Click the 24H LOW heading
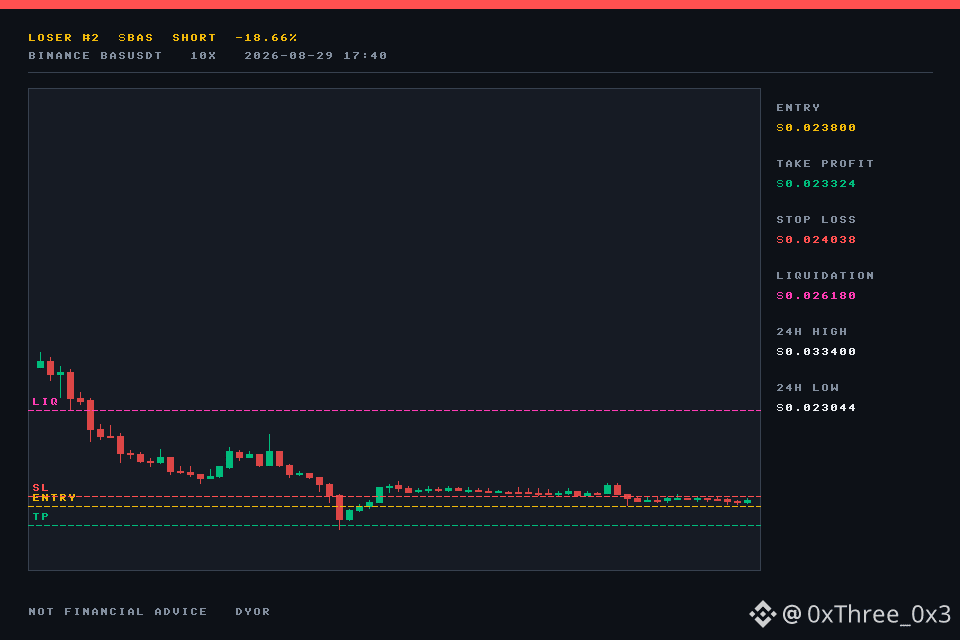960x640 pixels. 807,388
